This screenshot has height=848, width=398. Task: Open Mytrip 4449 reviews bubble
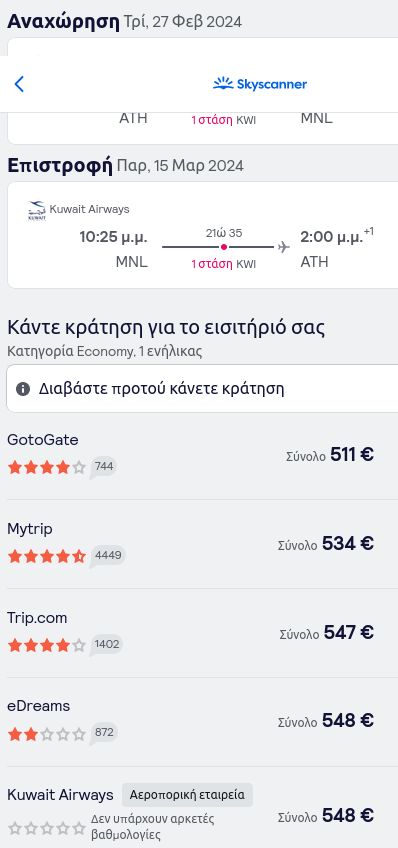(x=108, y=555)
